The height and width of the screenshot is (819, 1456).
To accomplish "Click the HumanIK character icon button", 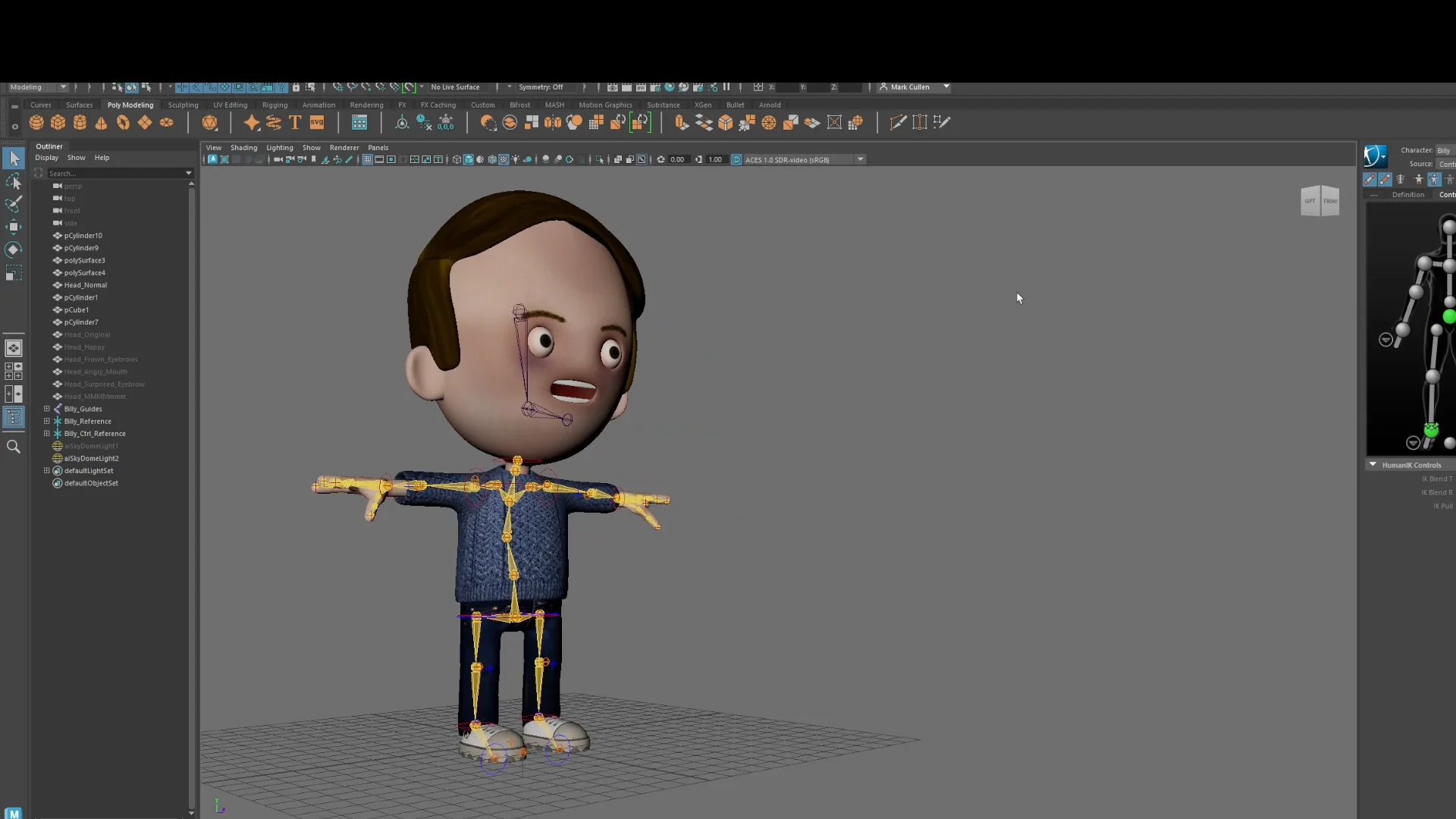I will tap(1375, 155).
